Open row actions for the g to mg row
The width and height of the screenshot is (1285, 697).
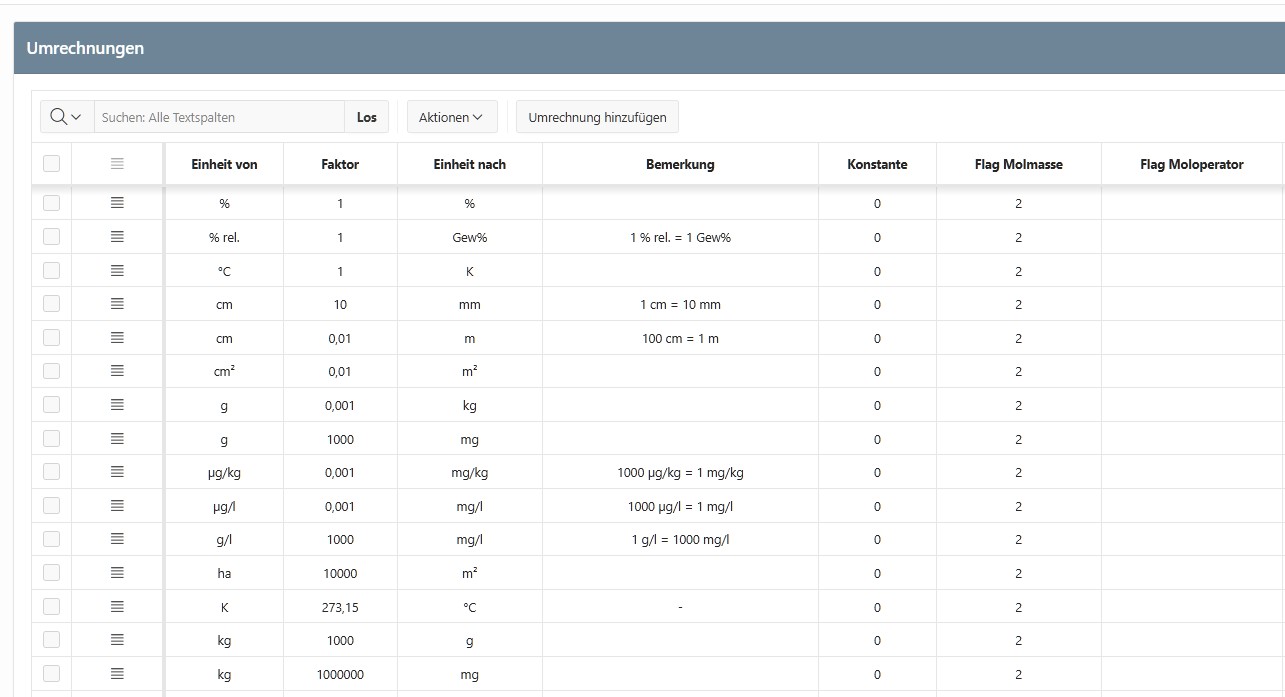[117, 439]
